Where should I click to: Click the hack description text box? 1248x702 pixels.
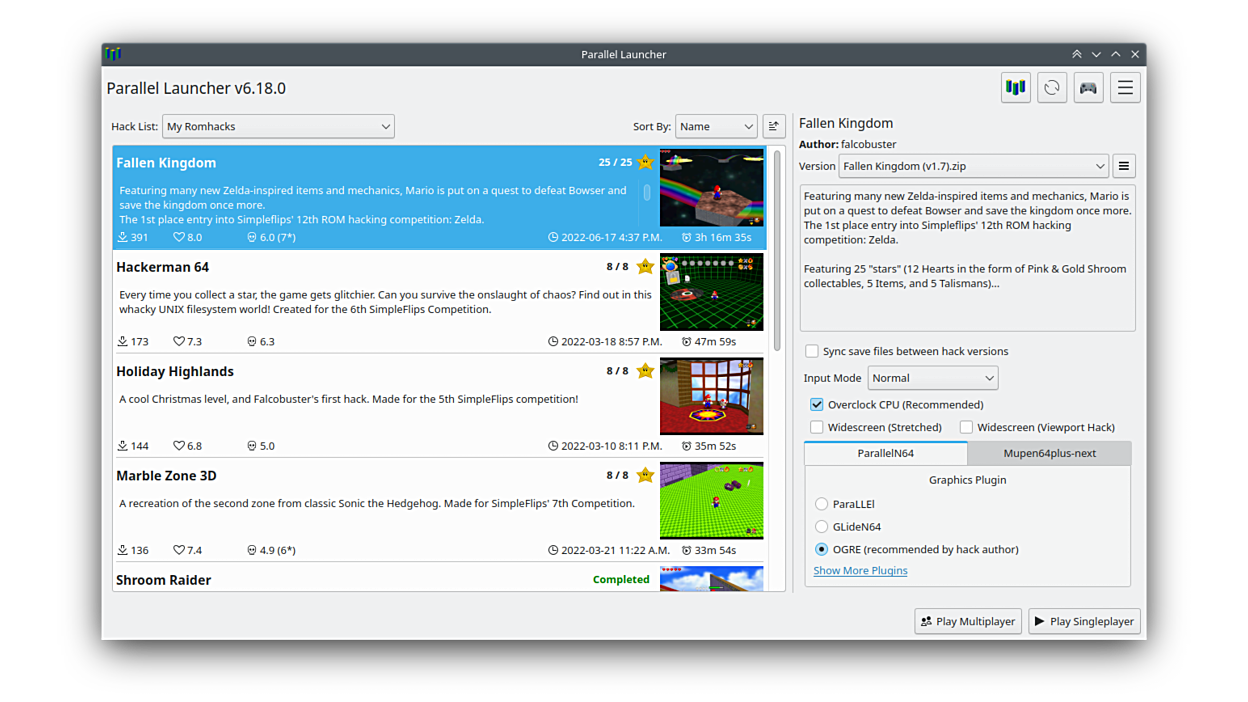click(x=967, y=258)
